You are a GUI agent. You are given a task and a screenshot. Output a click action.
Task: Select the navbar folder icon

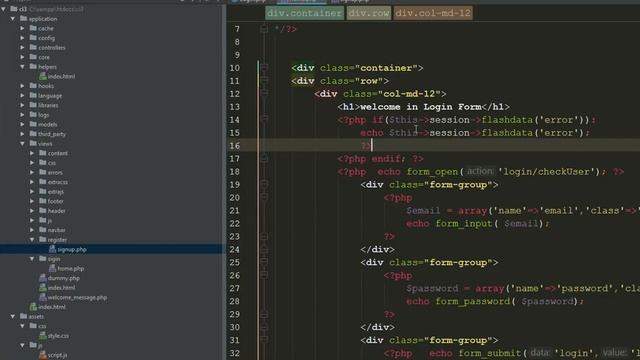point(43,230)
